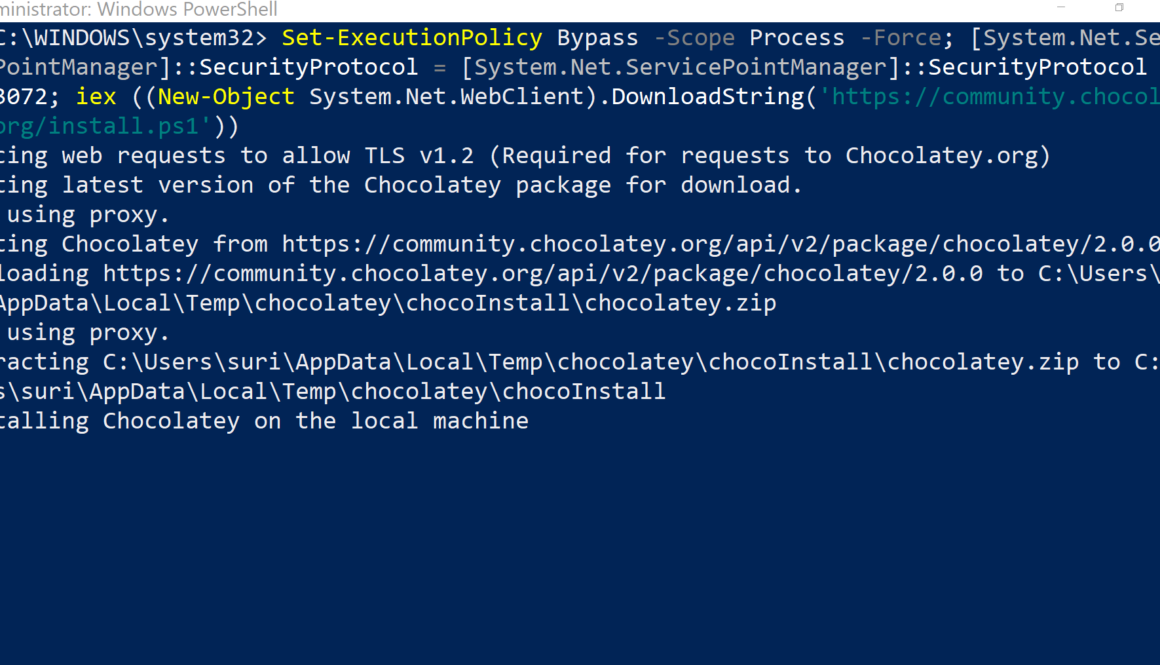Click the iex alias in the command

(96, 97)
